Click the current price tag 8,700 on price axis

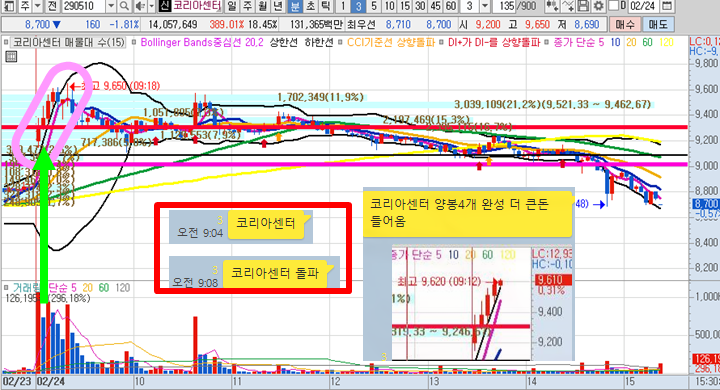coord(706,203)
